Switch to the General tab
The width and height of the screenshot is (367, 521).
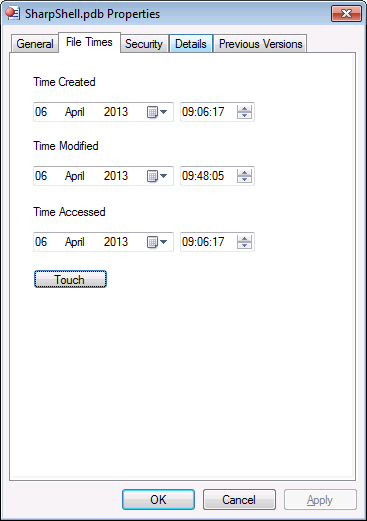(x=35, y=44)
